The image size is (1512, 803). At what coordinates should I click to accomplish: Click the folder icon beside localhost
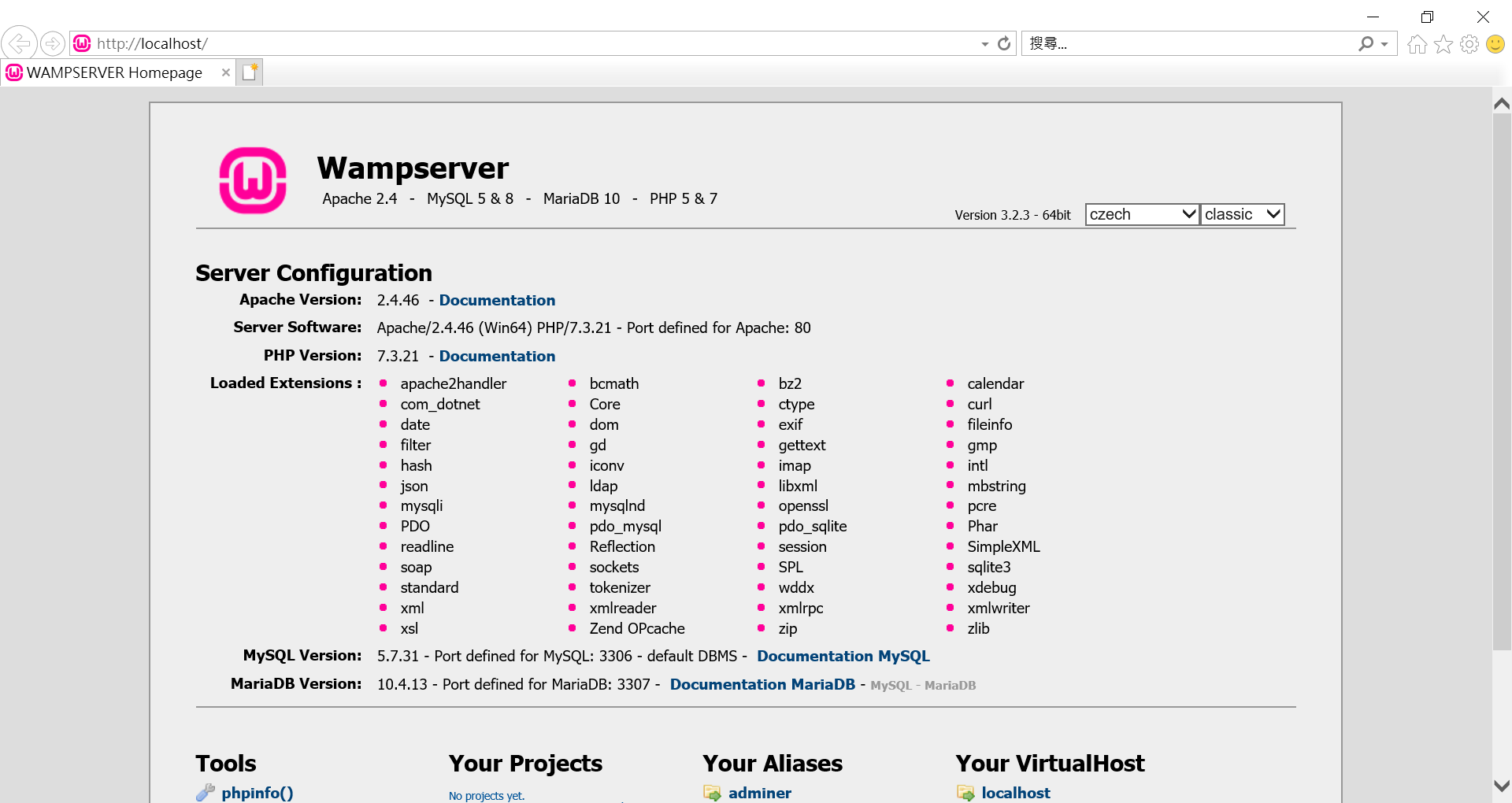point(965,793)
